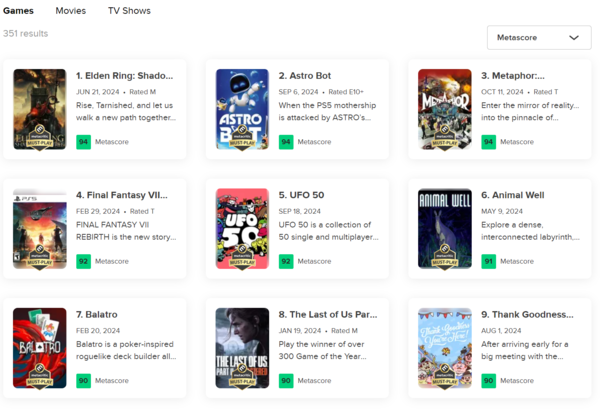Switch to the TV Shows tab
The width and height of the screenshot is (600, 409).
(x=129, y=11)
